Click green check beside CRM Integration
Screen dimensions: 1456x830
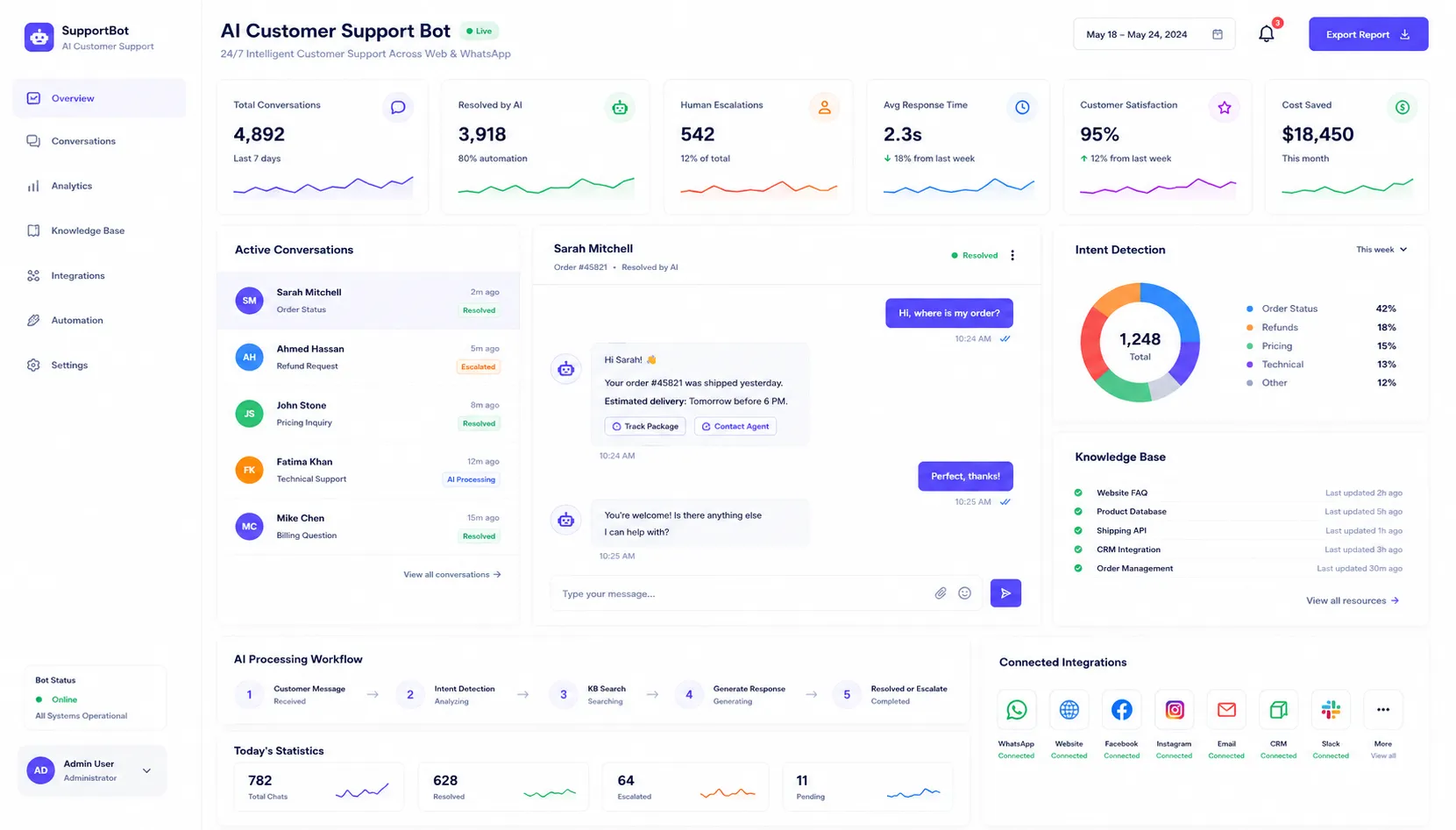pyautogui.click(x=1078, y=550)
